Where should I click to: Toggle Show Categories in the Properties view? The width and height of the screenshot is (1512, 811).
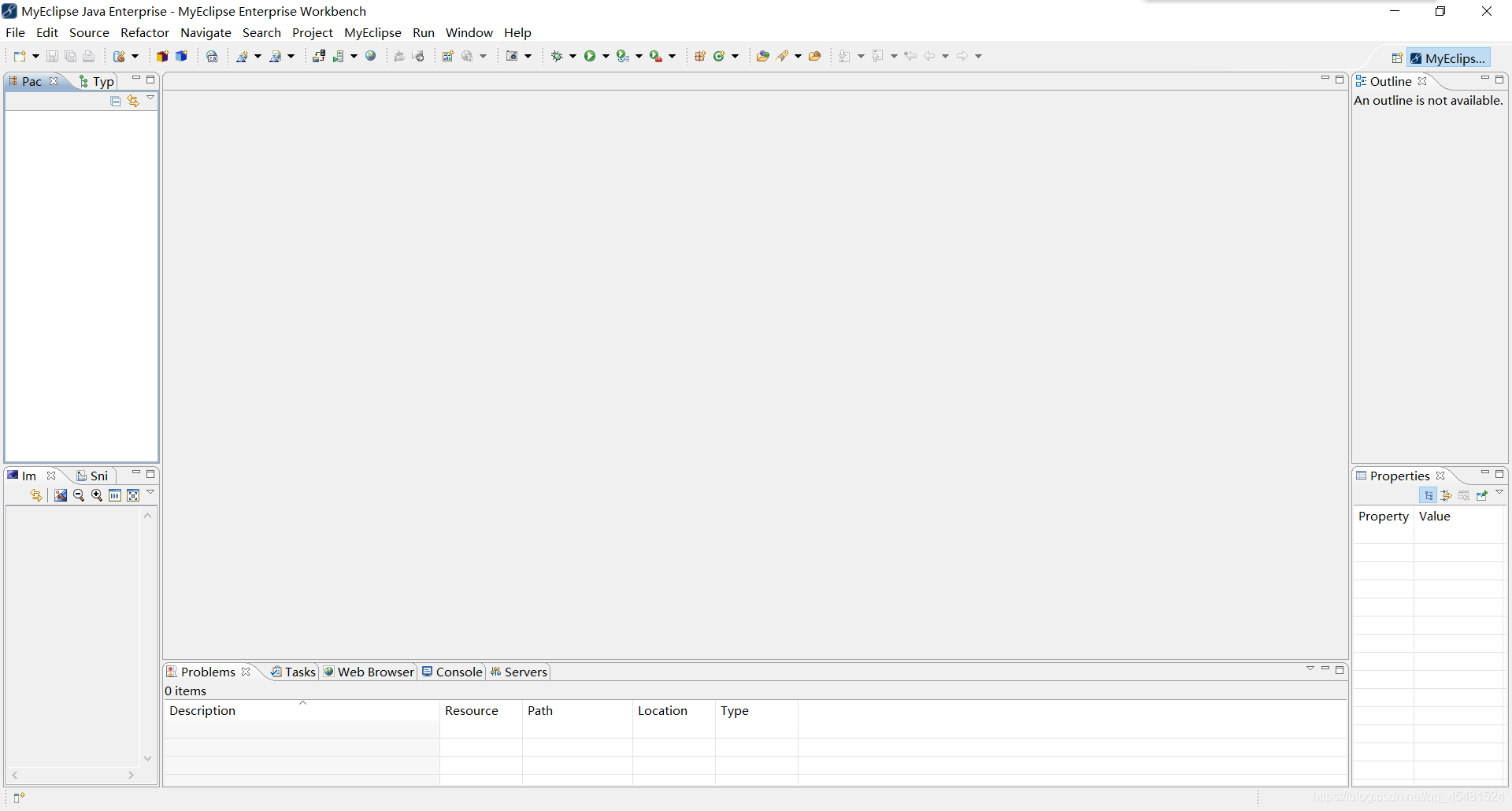click(1429, 495)
